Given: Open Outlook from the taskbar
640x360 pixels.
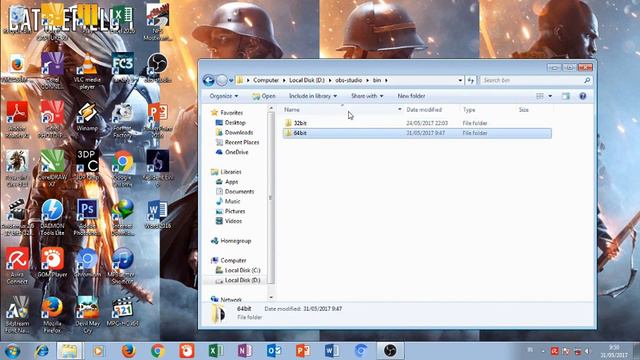Looking at the screenshot, I should [273, 351].
